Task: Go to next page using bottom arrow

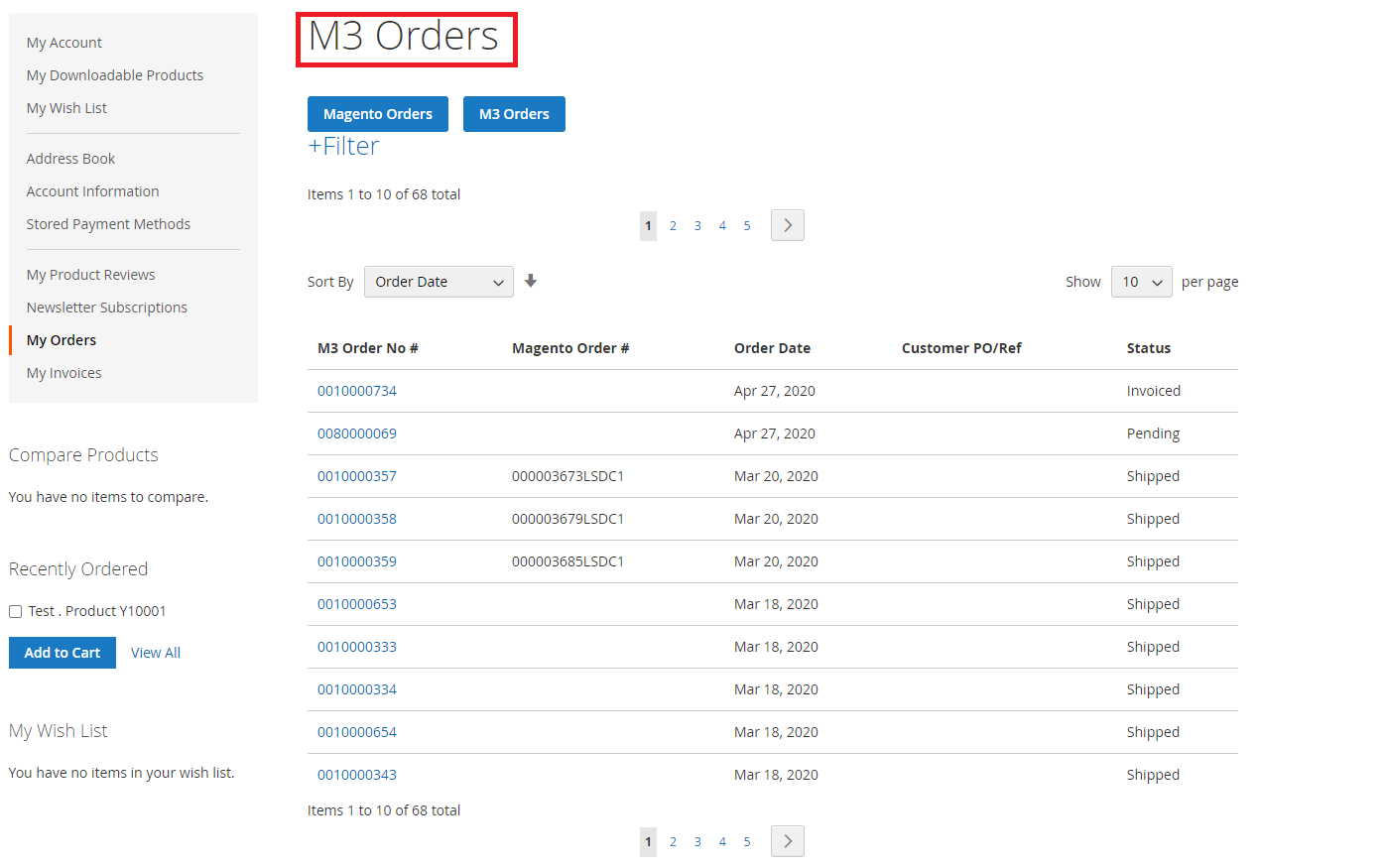Action: (x=788, y=841)
